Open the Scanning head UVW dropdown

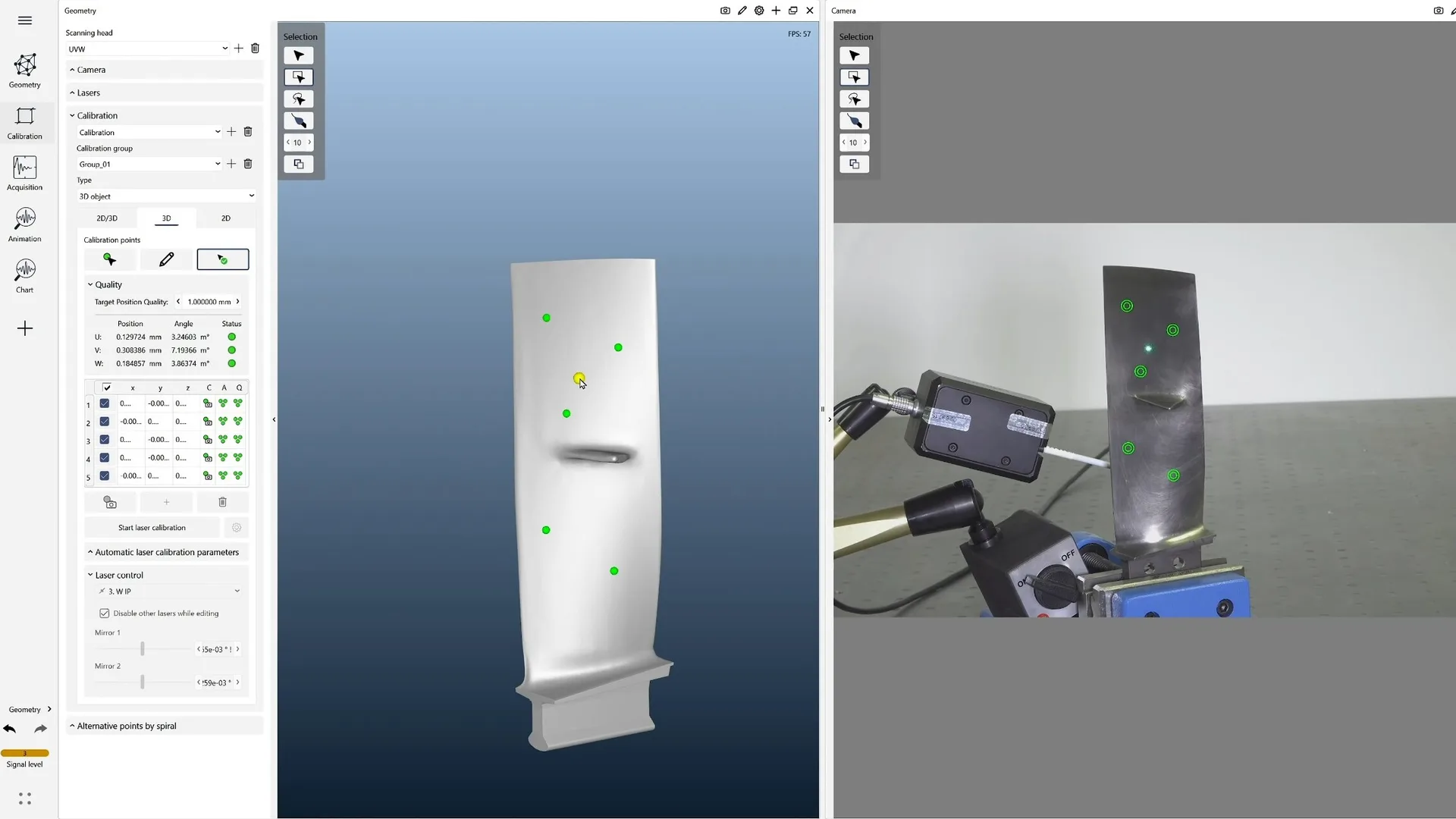pyautogui.click(x=148, y=49)
